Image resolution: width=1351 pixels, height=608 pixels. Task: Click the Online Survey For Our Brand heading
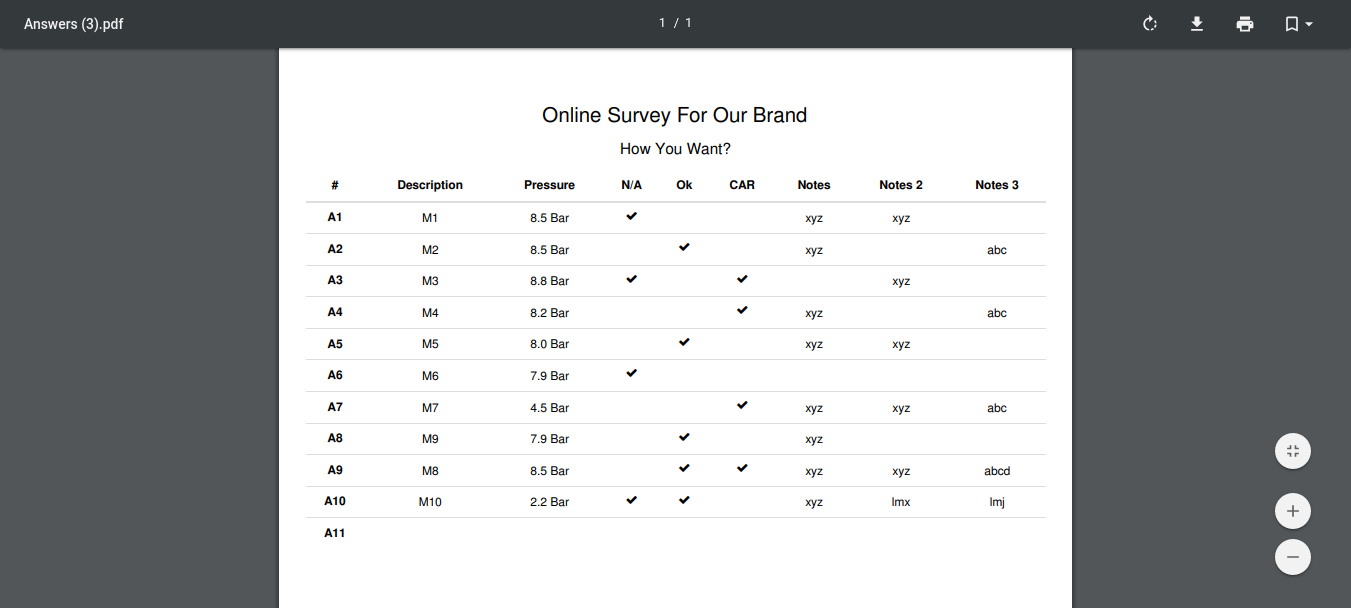[675, 115]
